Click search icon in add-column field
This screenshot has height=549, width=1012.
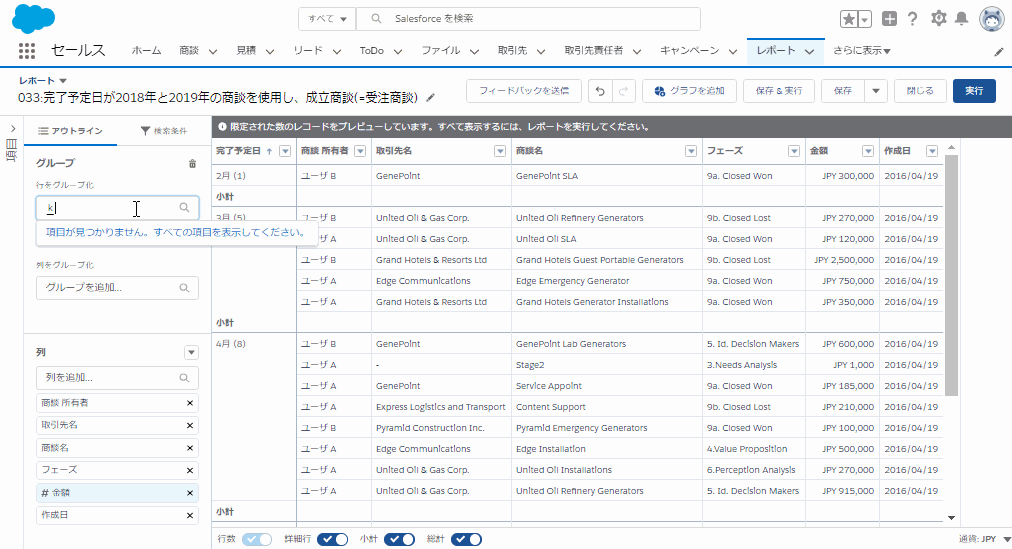click(x=185, y=378)
